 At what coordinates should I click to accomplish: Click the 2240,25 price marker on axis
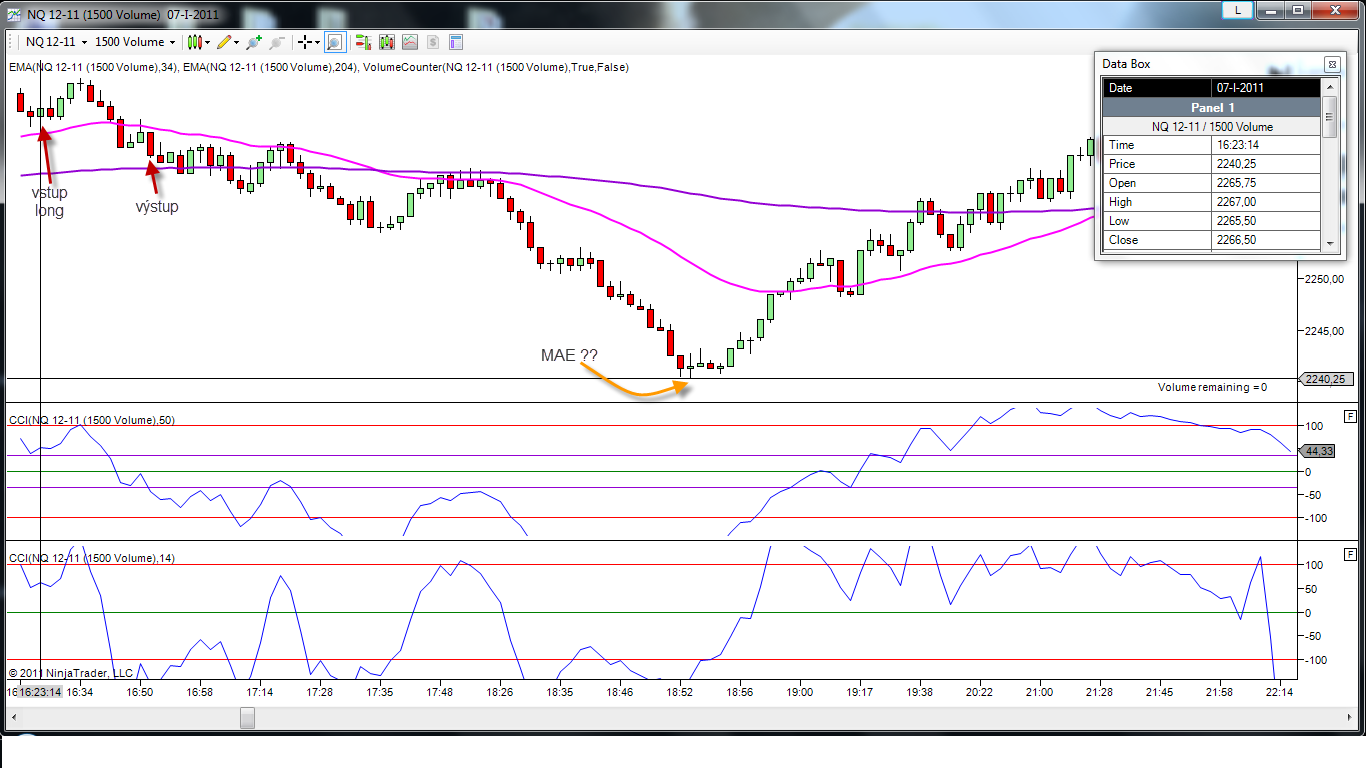click(x=1327, y=379)
